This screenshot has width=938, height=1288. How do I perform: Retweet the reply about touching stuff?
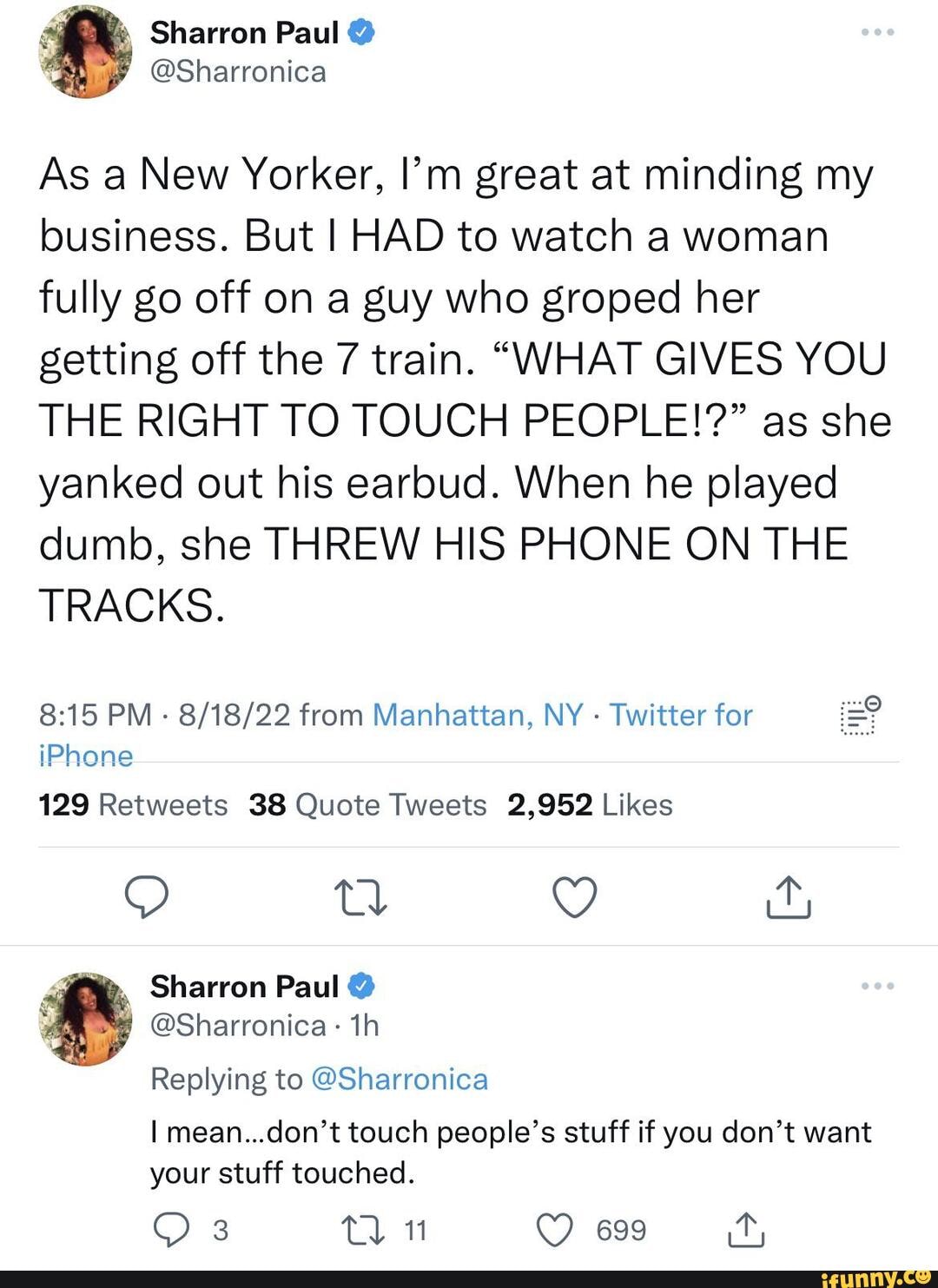[364, 1228]
